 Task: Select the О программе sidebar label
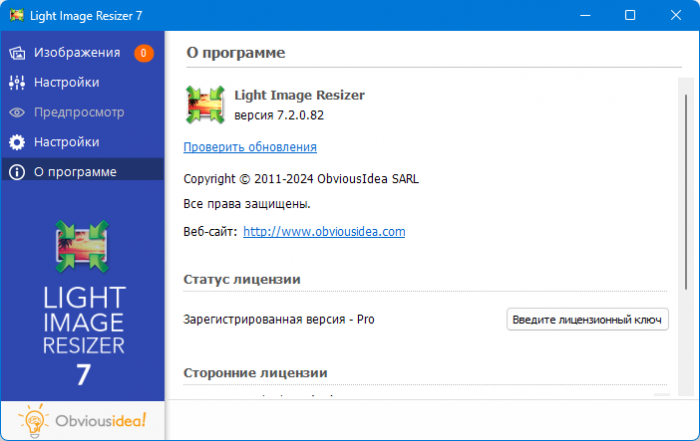pyautogui.click(x=75, y=172)
